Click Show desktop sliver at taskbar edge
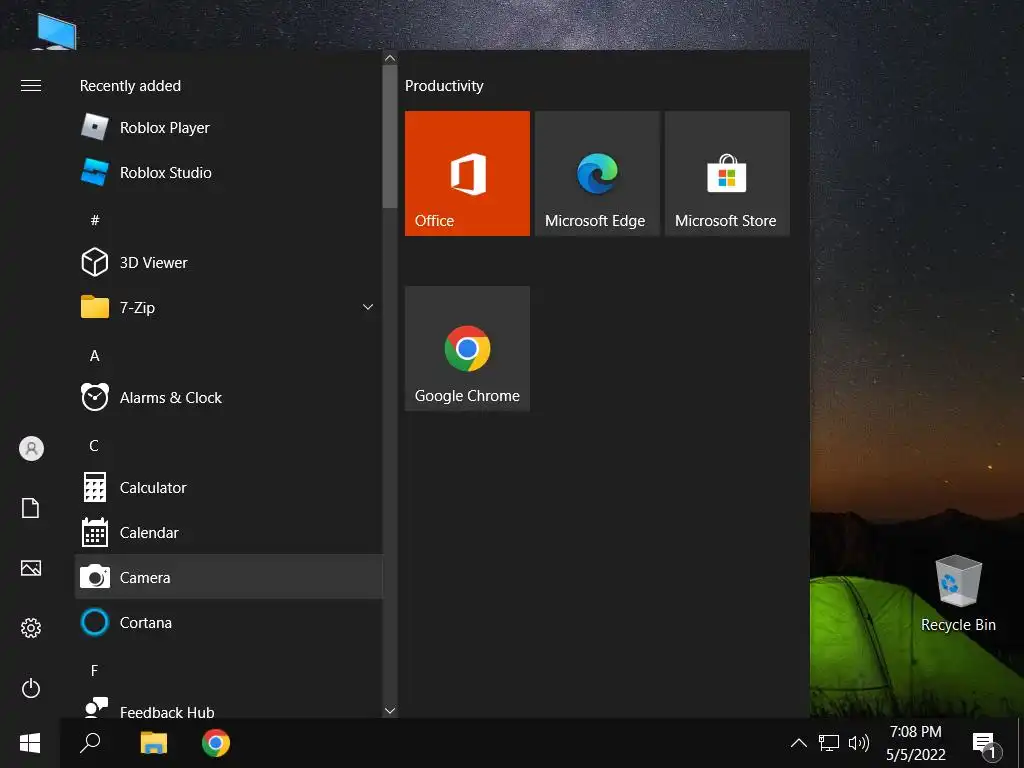The image size is (1024, 768). [1021, 743]
